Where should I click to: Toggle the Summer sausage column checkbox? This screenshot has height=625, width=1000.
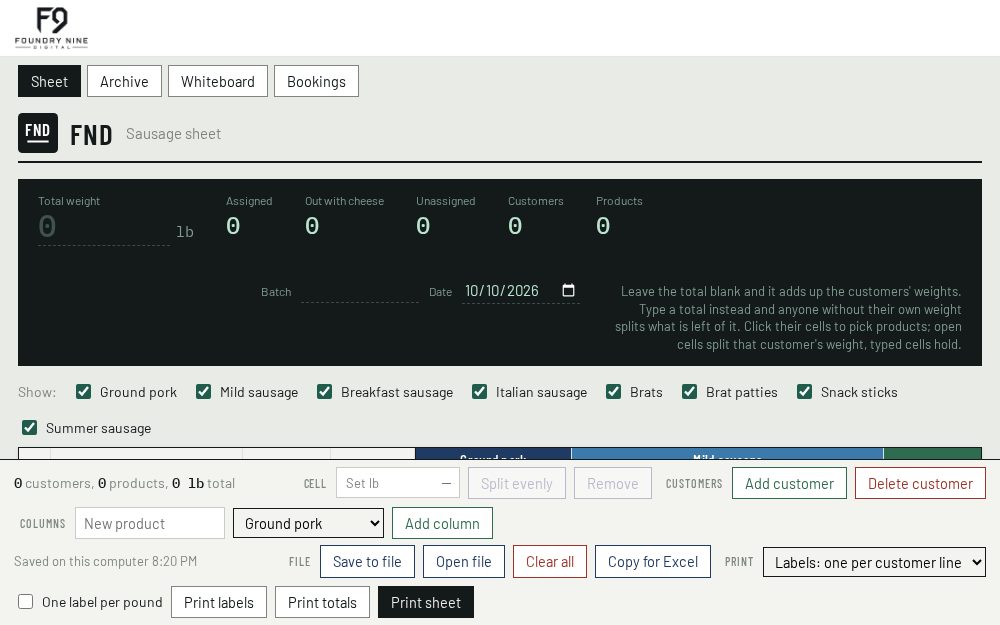[29, 427]
